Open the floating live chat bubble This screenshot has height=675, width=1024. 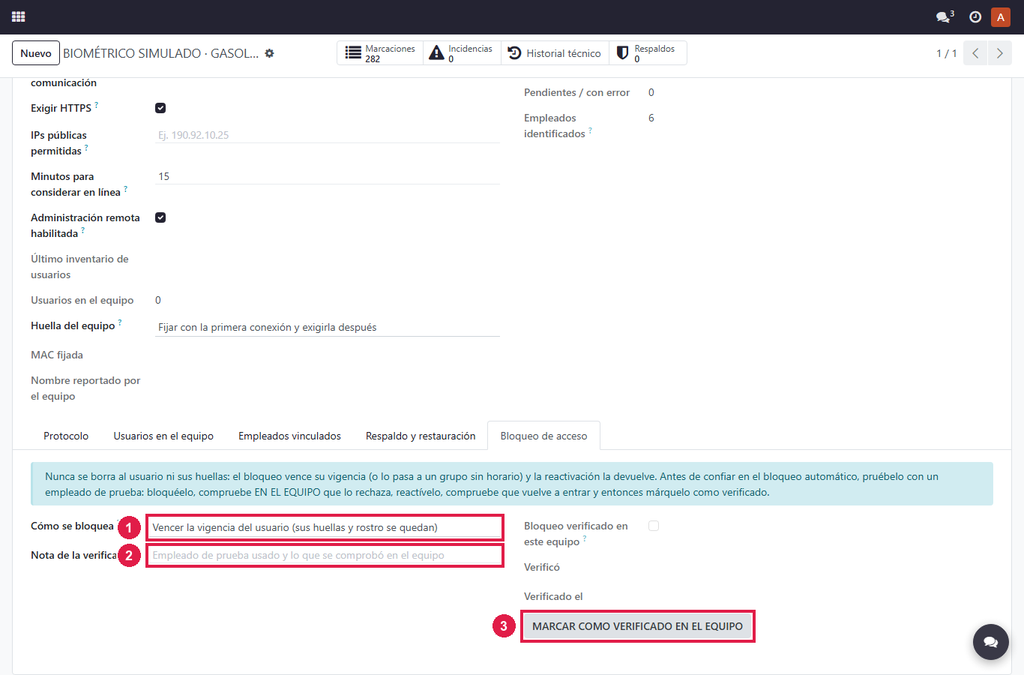[x=991, y=642]
